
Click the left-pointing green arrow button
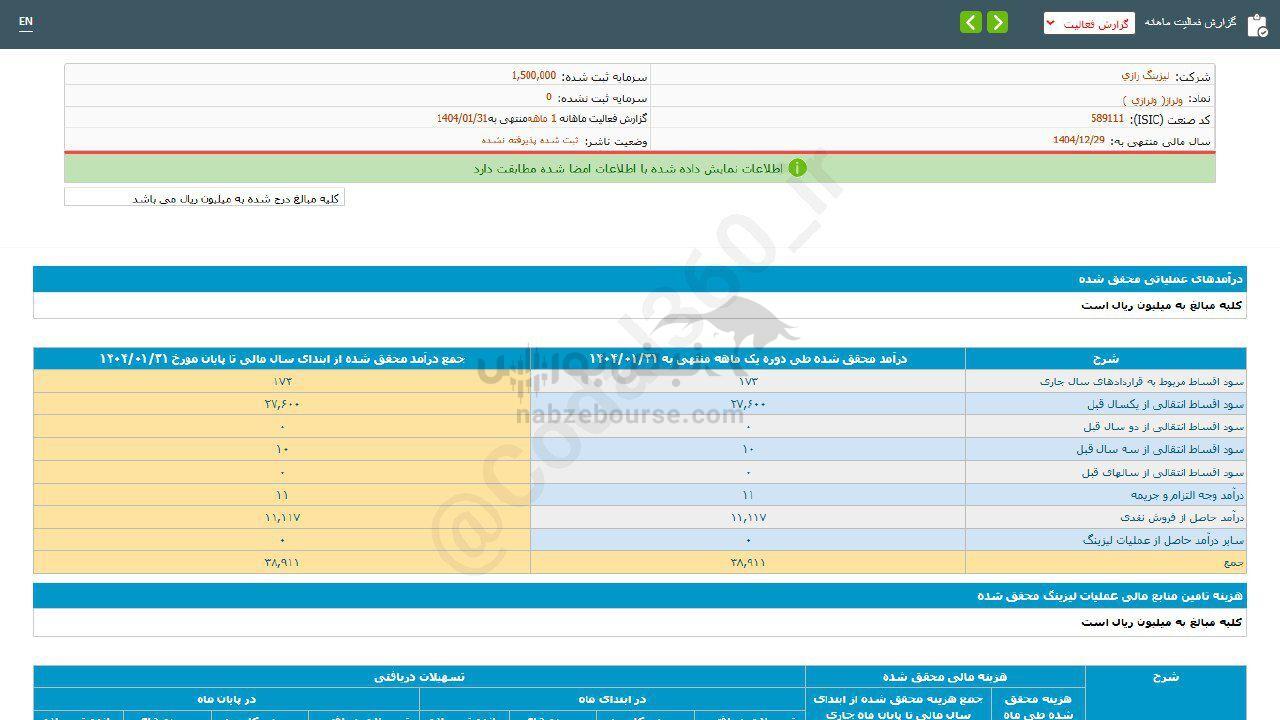pos(971,22)
